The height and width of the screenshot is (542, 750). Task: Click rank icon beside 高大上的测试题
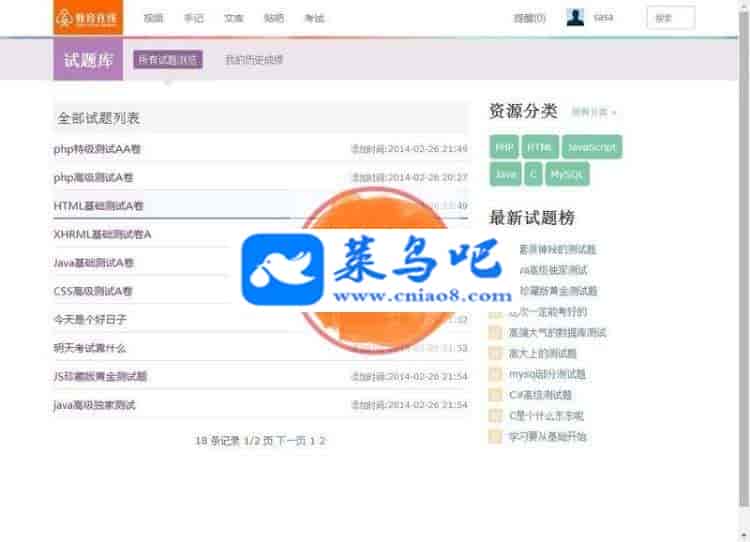point(495,354)
